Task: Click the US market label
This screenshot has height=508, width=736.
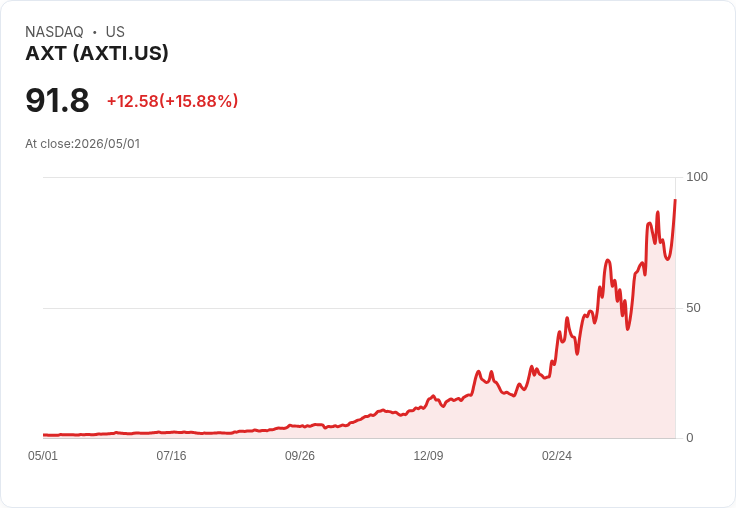Action: 115,32
